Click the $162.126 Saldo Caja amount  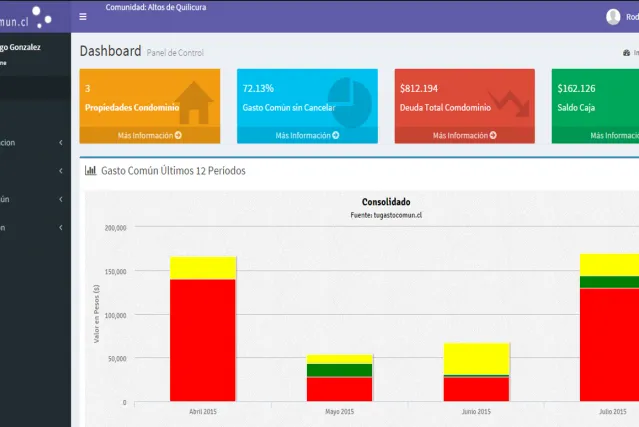pyautogui.click(x=576, y=88)
